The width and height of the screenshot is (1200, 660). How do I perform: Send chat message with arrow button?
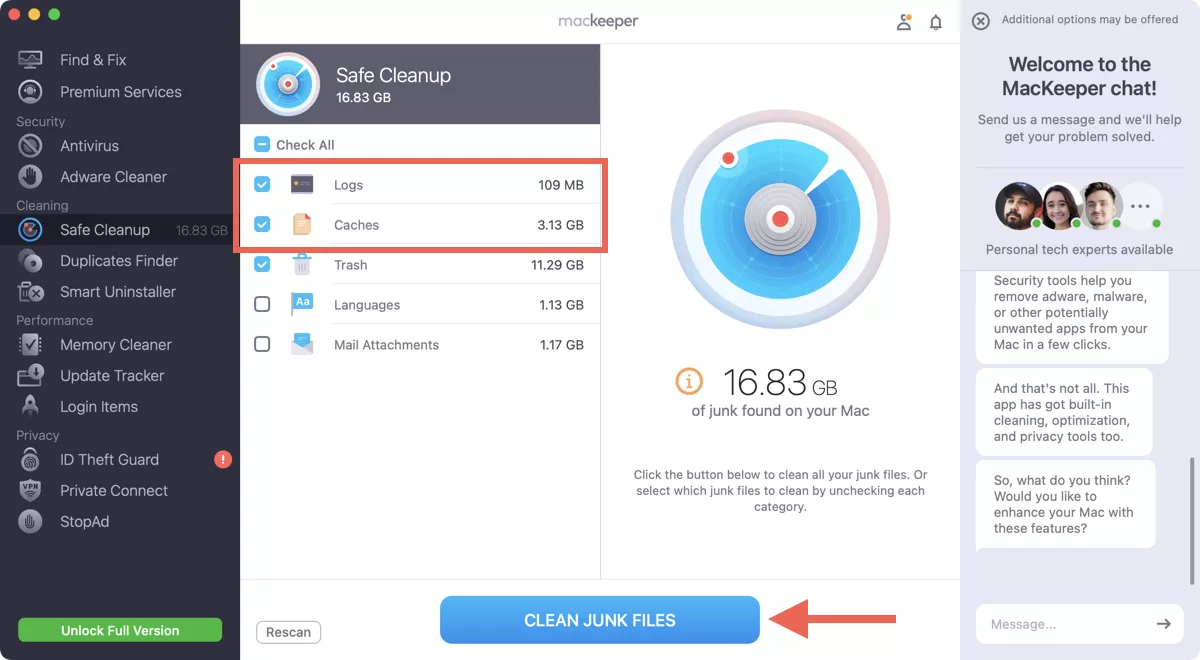pyautogui.click(x=1163, y=624)
